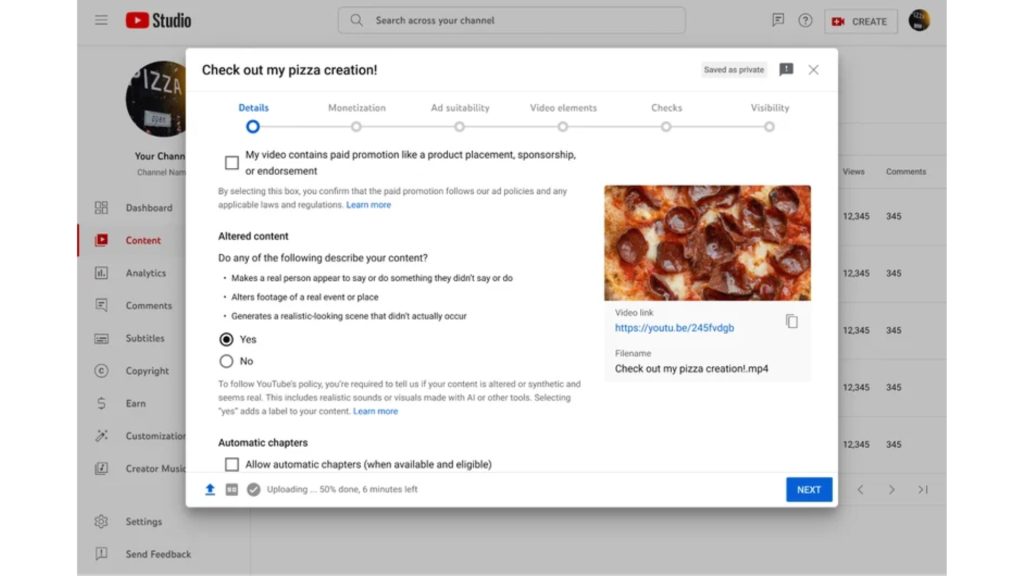Jump to the Visibility step
This screenshot has width=1024, height=576.
pos(769,126)
